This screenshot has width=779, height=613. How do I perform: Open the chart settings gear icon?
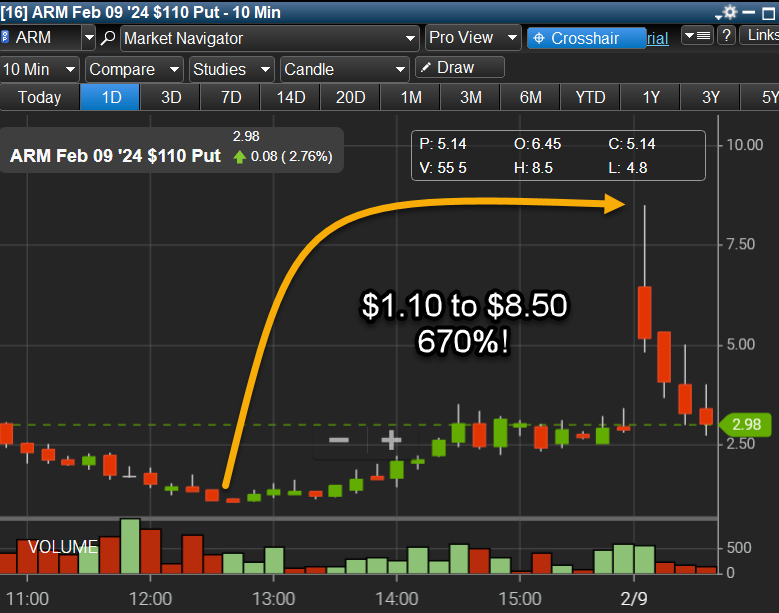[730, 11]
